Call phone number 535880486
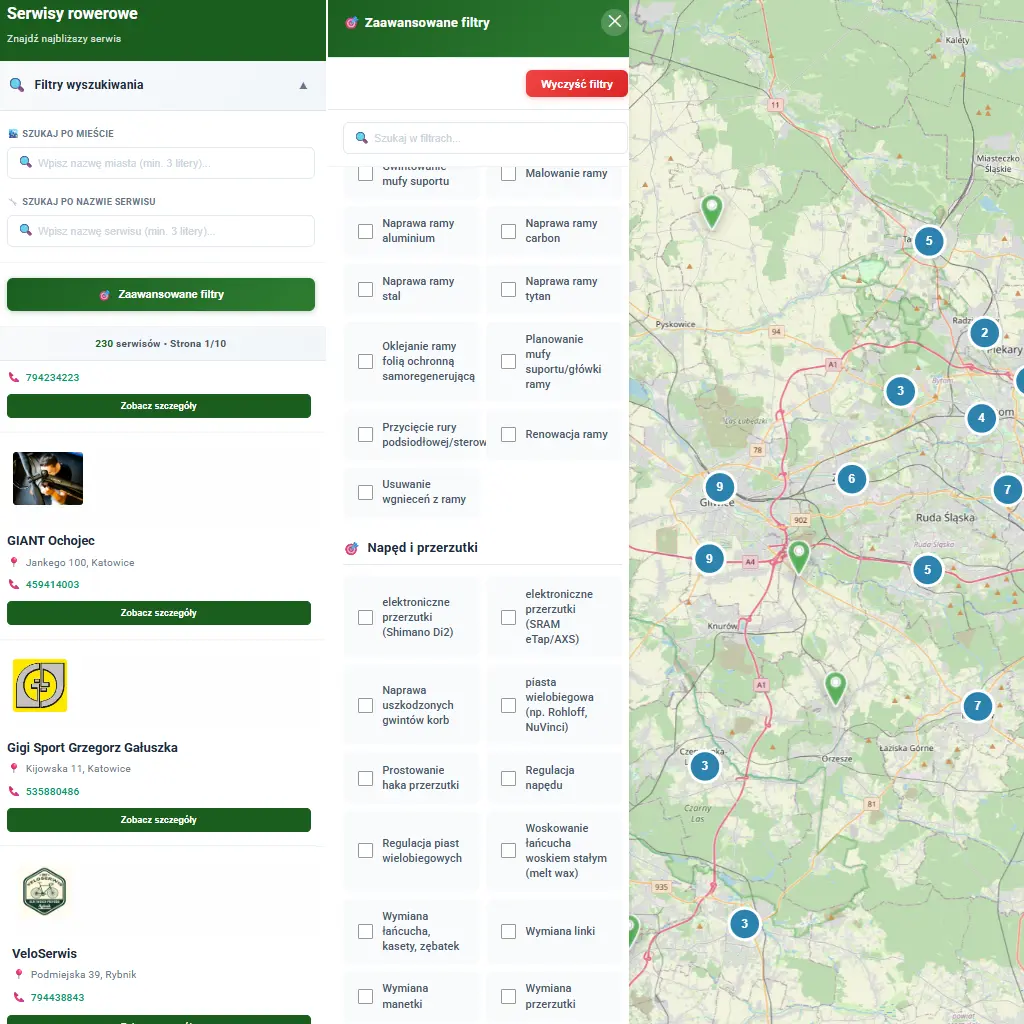The width and height of the screenshot is (1024, 1024). (x=52, y=792)
